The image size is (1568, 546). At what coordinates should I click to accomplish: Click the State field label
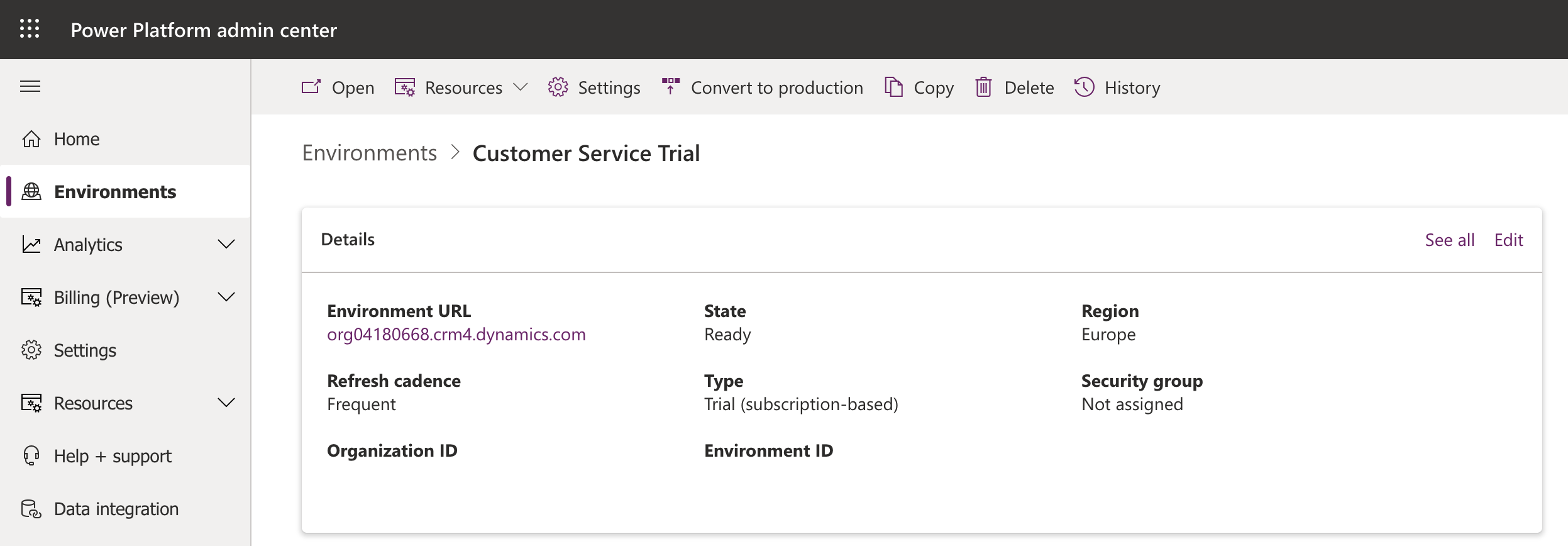tap(725, 311)
